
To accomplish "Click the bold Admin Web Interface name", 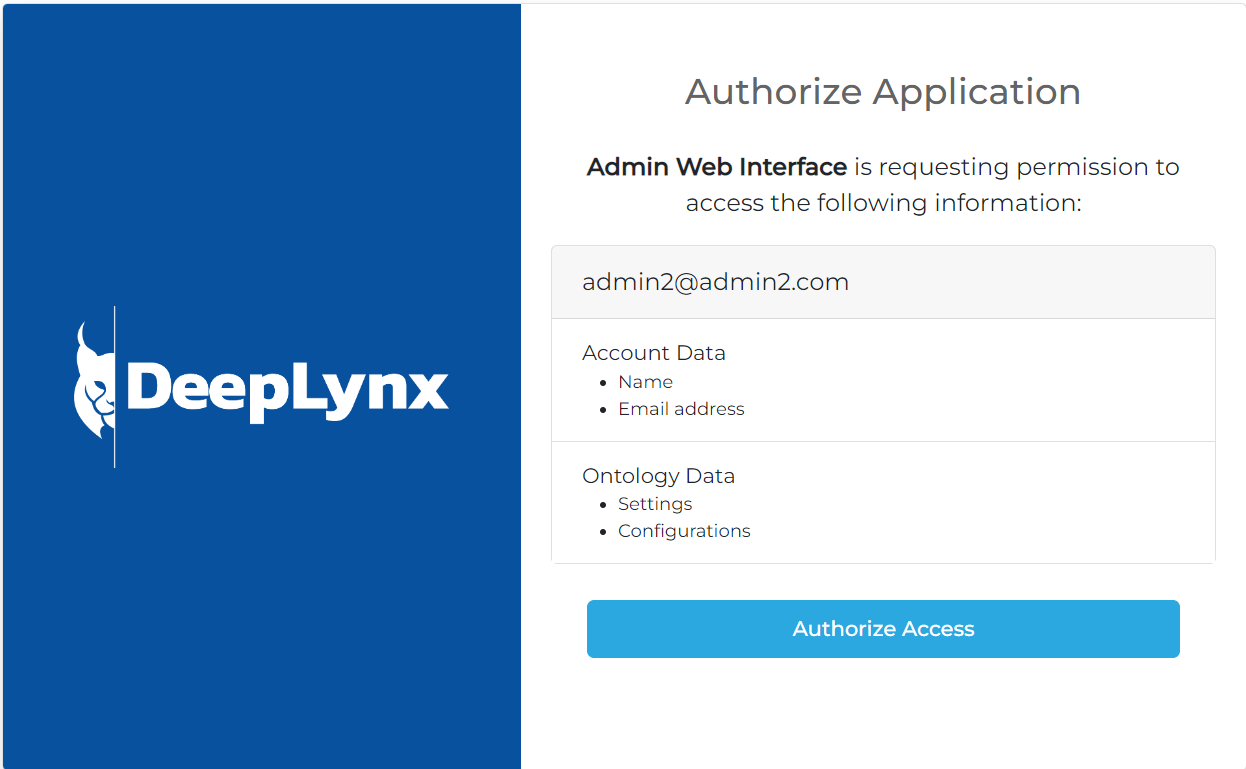I will coord(716,167).
